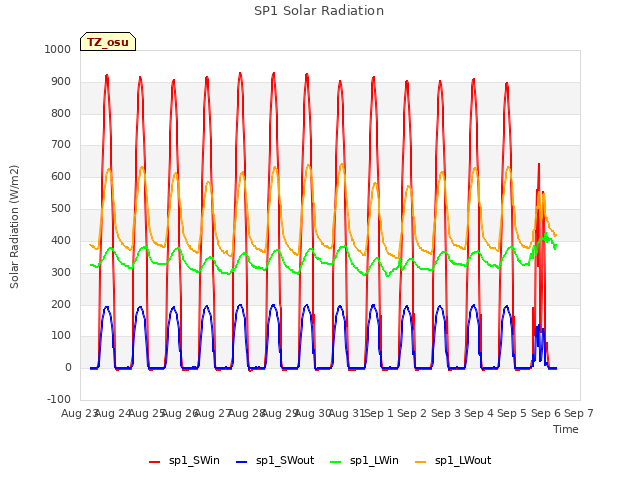640x480 pixels.
Task: Click the Aug 31 x-axis label
Action: 347,413
